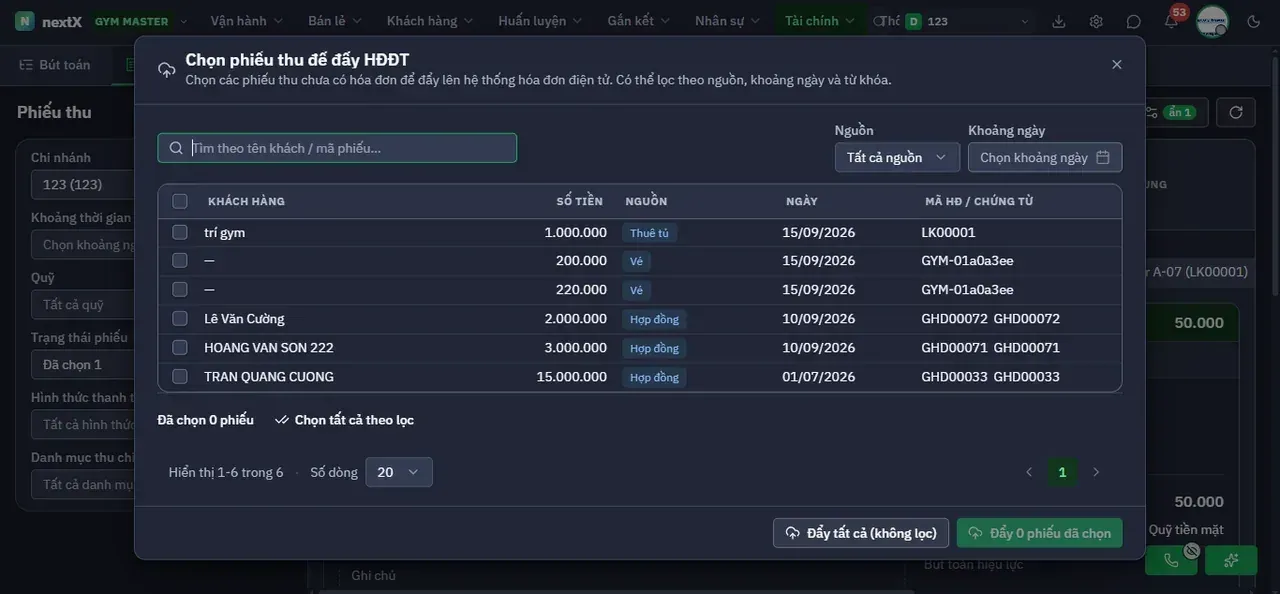Click the column filter icon showing ẩn 1
1280x594 pixels.
1171,112
